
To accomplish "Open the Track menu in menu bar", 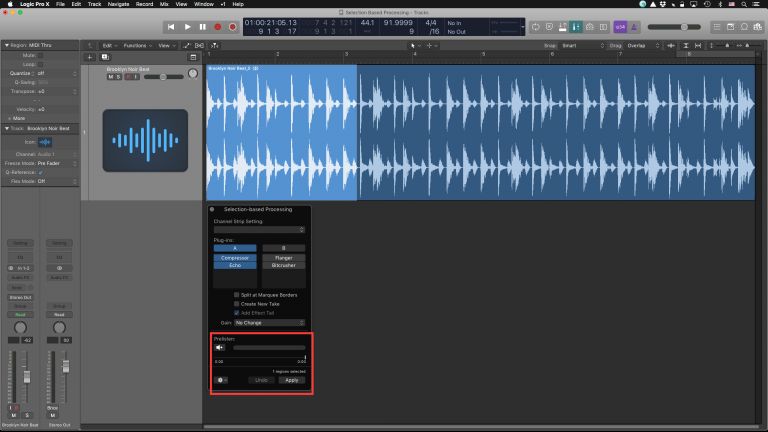I will (x=94, y=4).
